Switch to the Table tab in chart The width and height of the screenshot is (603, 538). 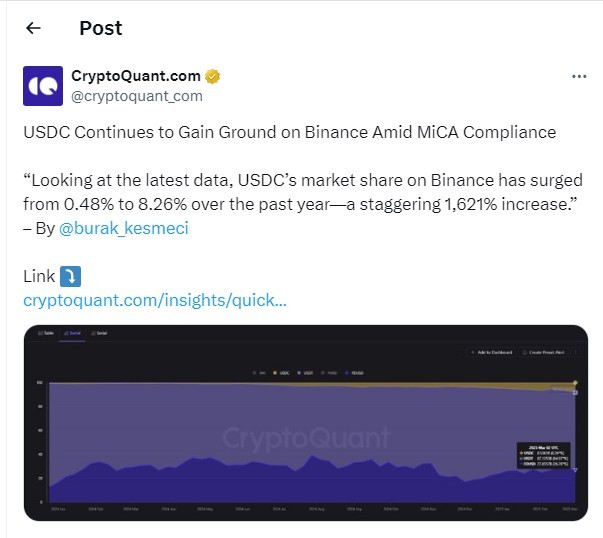[46, 333]
